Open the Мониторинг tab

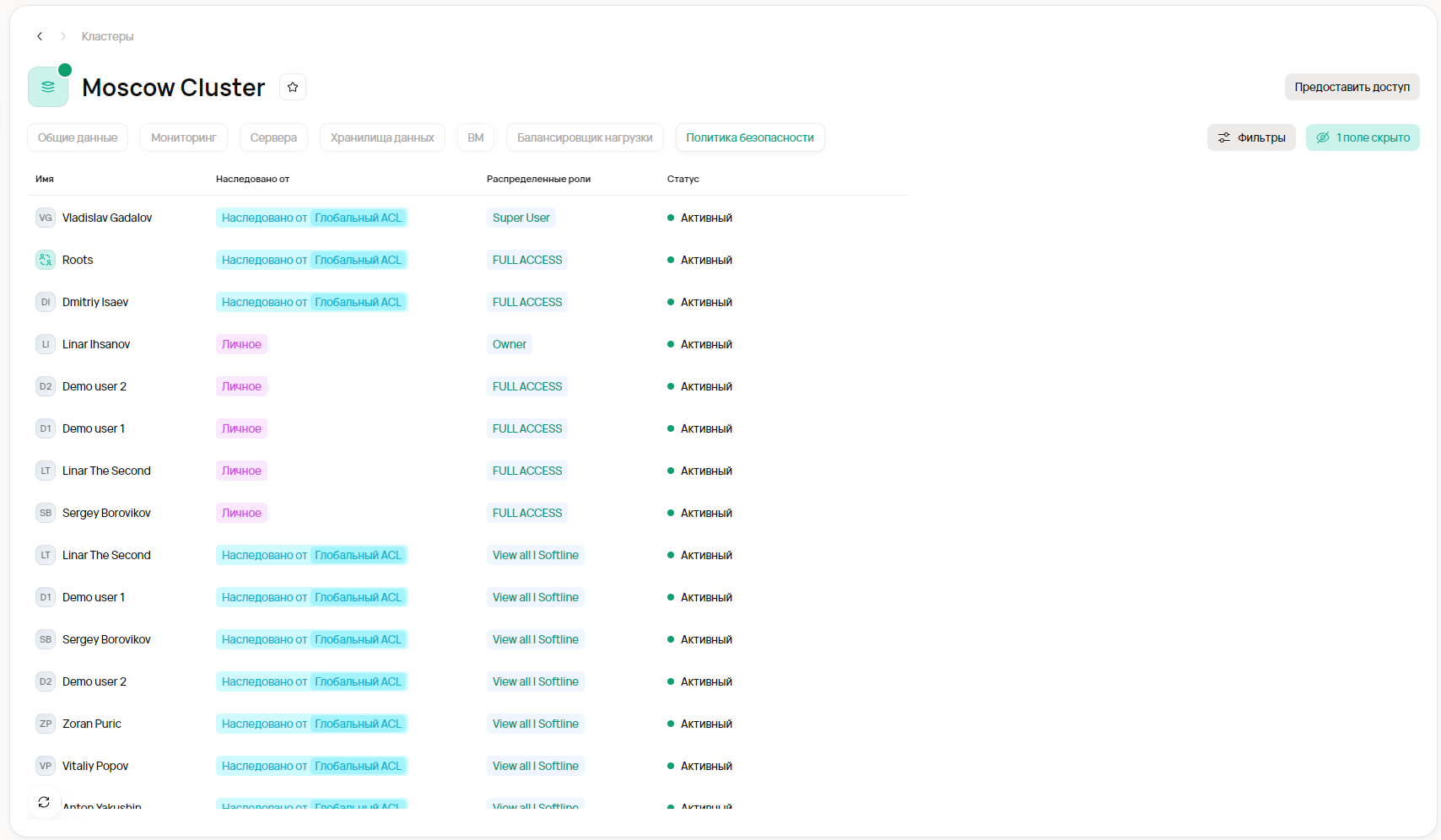183,137
